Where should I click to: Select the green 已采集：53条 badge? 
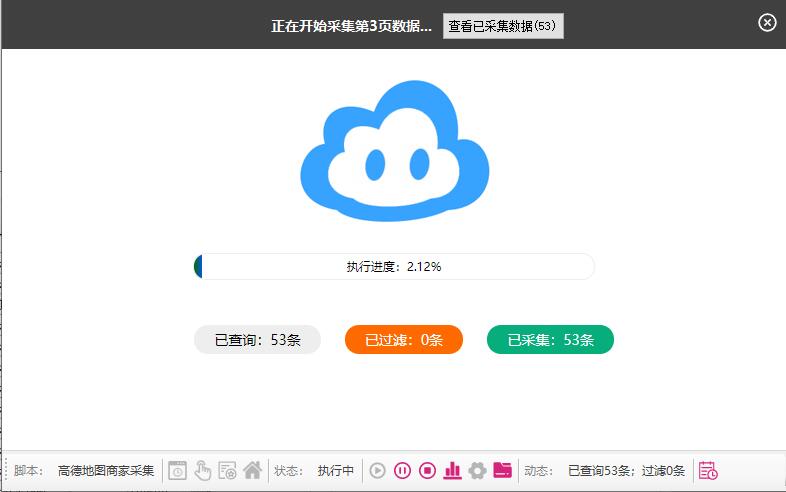550,340
